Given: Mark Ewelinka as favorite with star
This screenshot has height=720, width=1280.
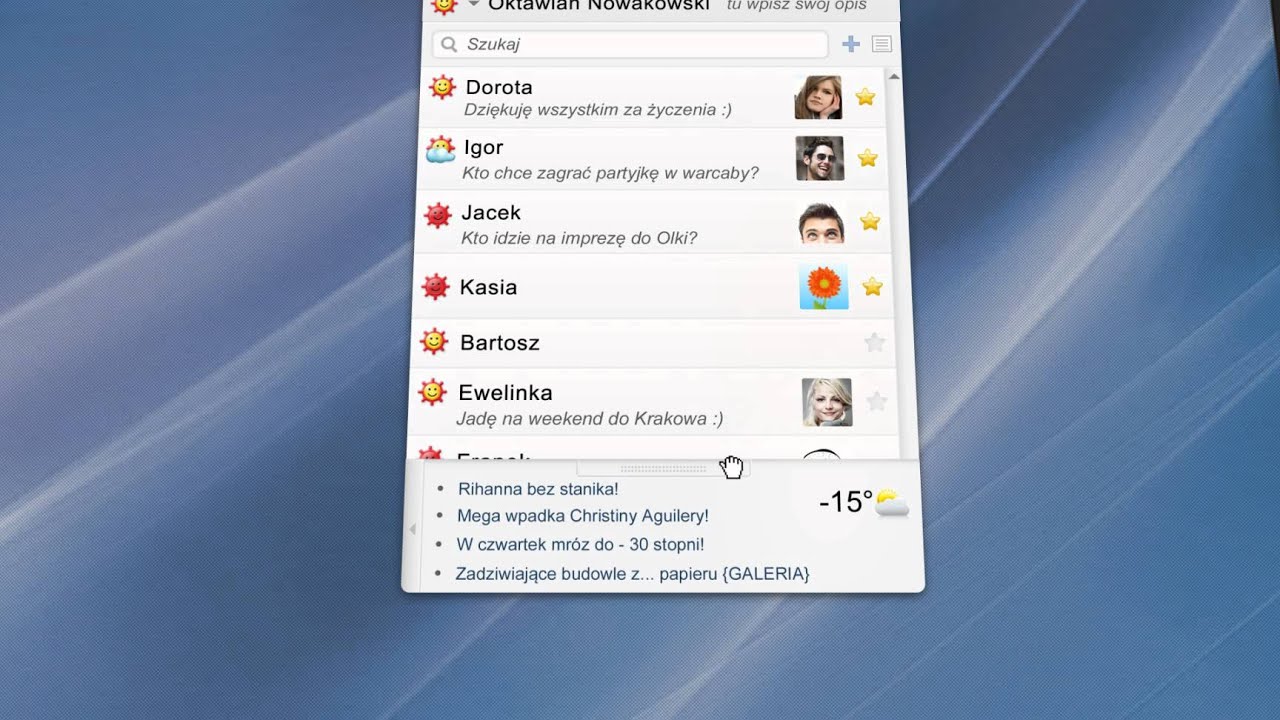Looking at the screenshot, I should click(876, 402).
